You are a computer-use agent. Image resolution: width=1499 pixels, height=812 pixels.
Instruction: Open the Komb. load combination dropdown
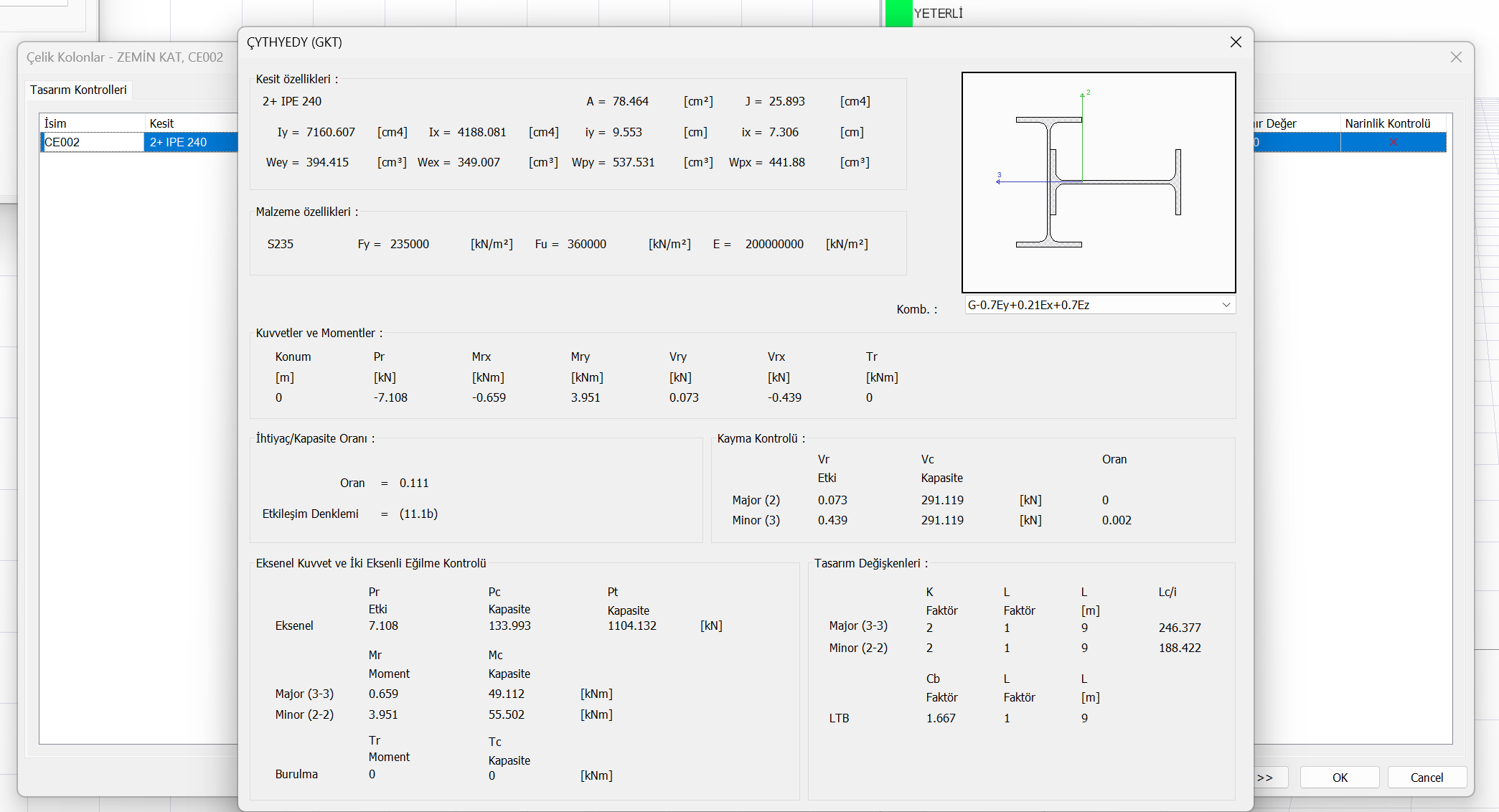click(x=1099, y=305)
